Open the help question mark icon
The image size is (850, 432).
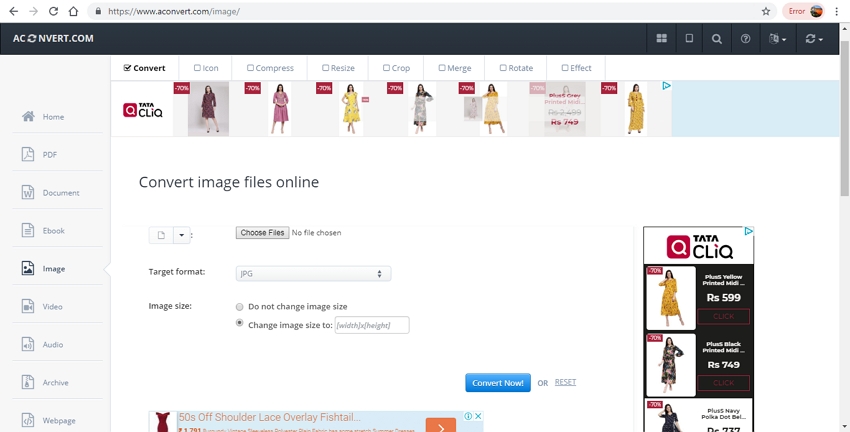pos(745,39)
